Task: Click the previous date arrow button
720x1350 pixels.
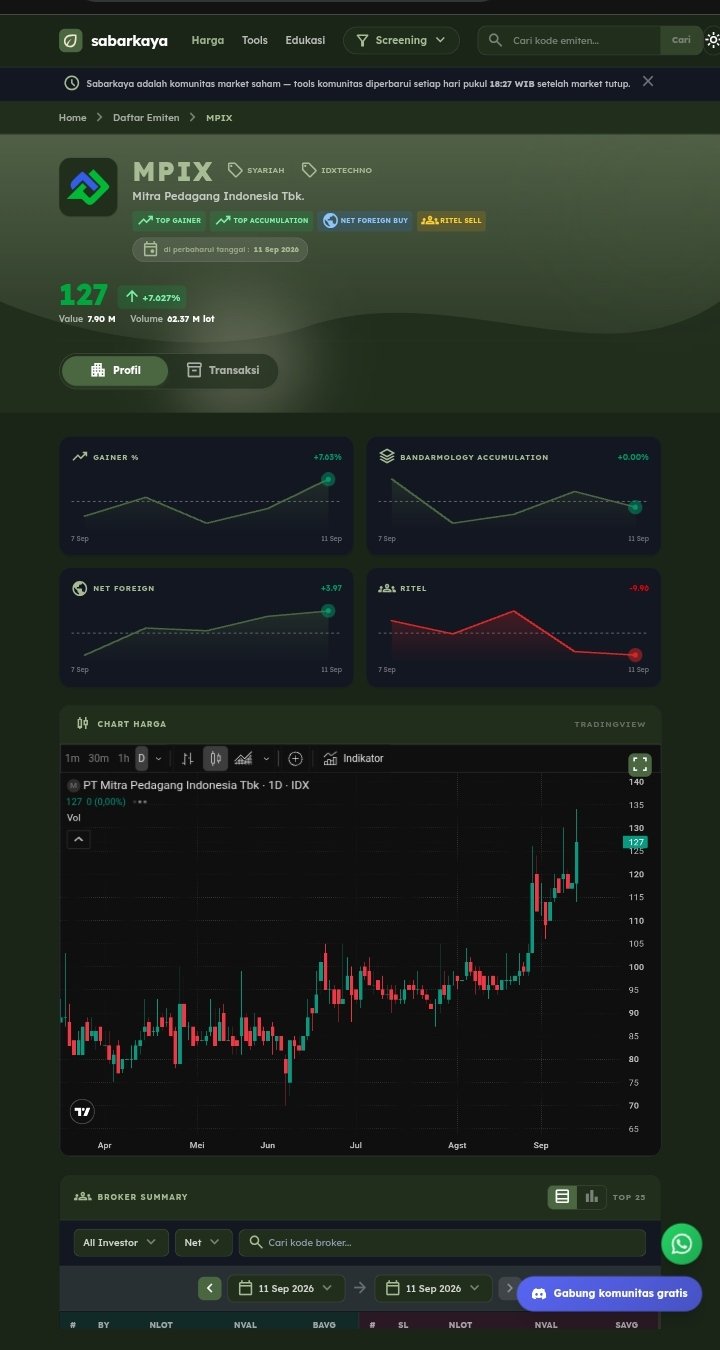Action: [x=210, y=1288]
